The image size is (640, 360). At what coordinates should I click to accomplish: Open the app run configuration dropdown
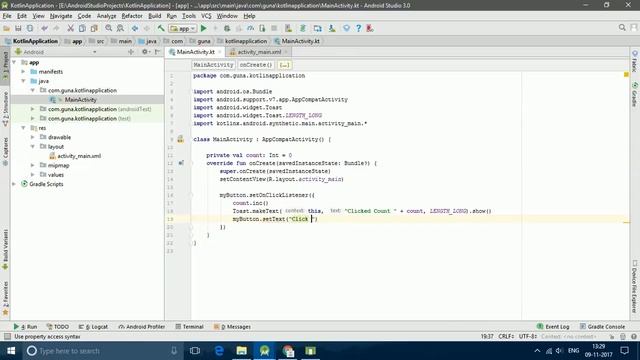[x=183, y=28]
